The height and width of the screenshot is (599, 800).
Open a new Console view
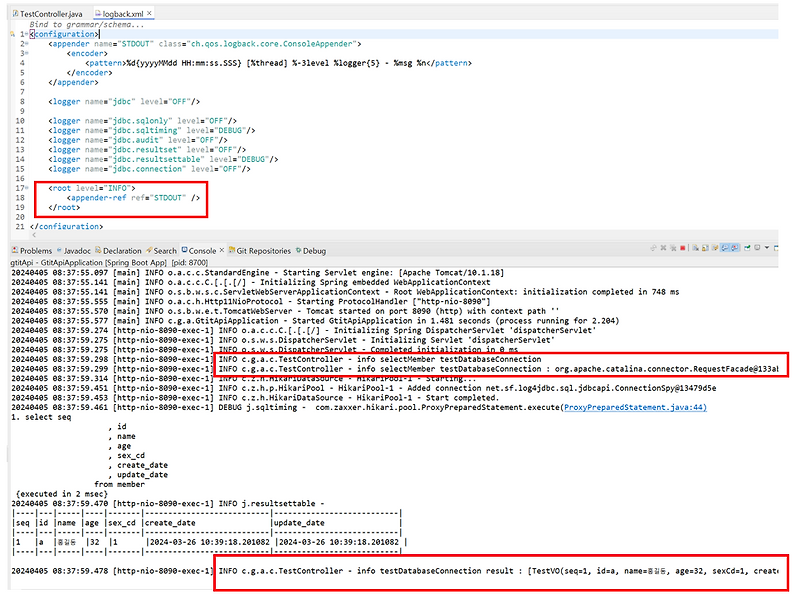(x=776, y=248)
